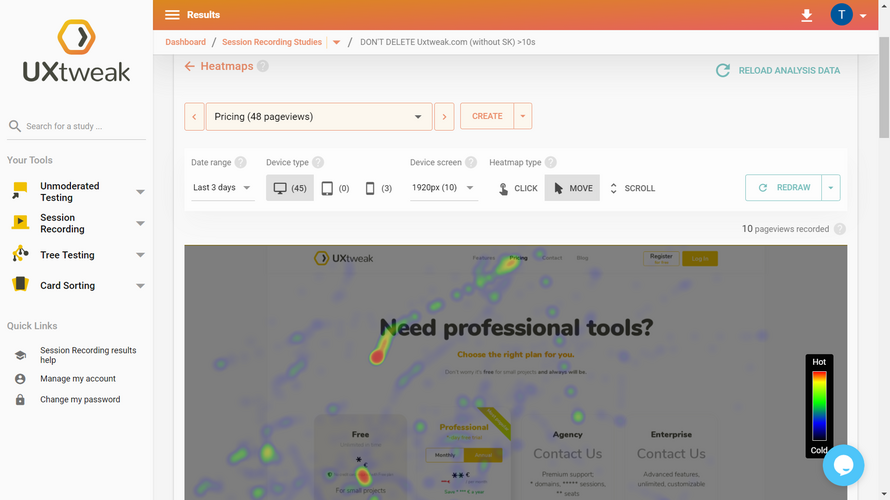Switch heatmap type to CLICK
The image size is (890, 500).
tap(518, 188)
